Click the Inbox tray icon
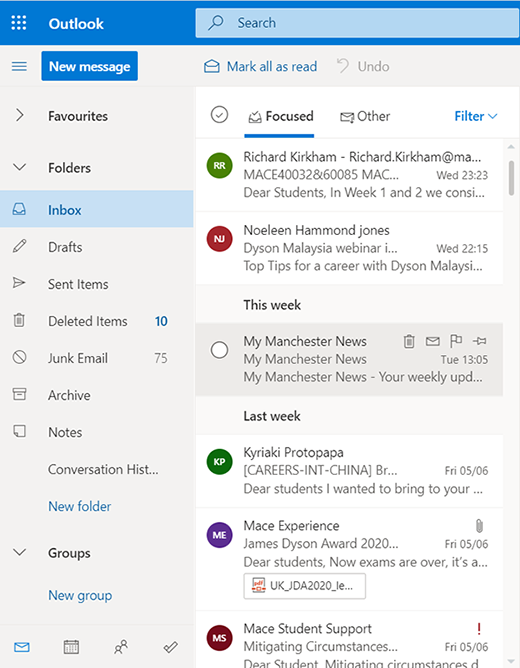Image resolution: width=520 pixels, height=668 pixels. 19,209
